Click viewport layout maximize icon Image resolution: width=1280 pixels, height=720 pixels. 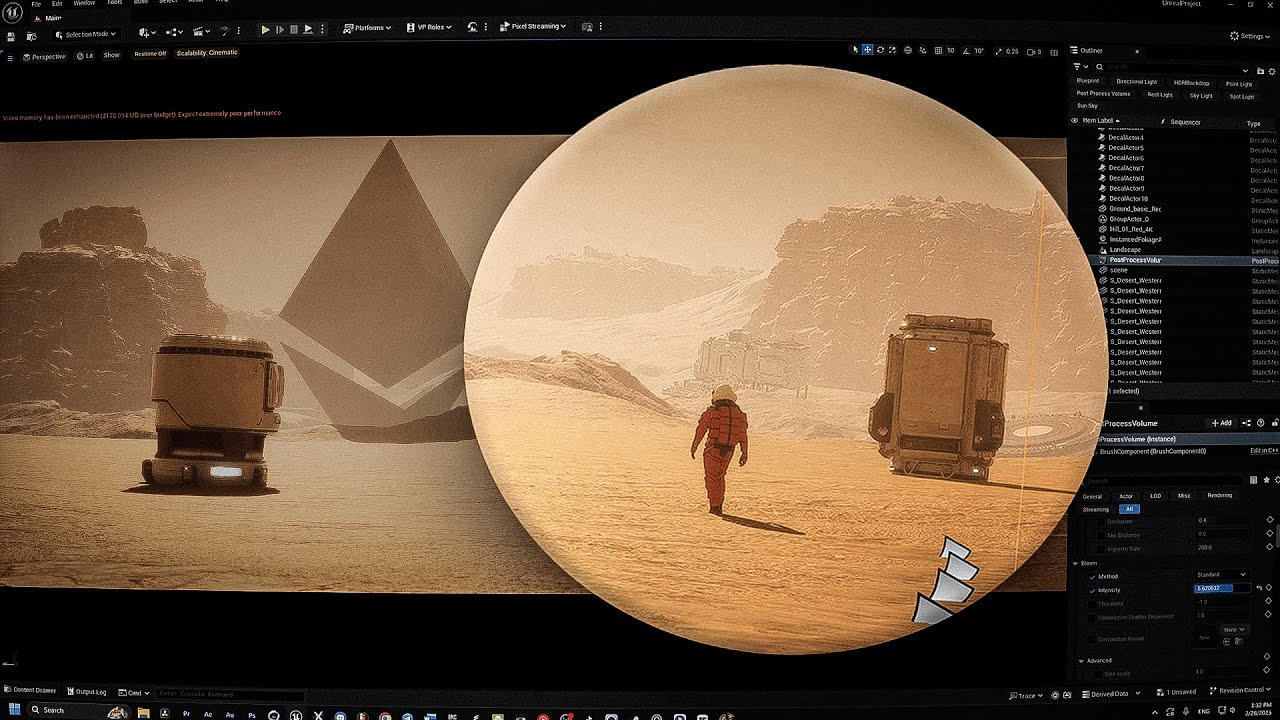click(x=1054, y=52)
